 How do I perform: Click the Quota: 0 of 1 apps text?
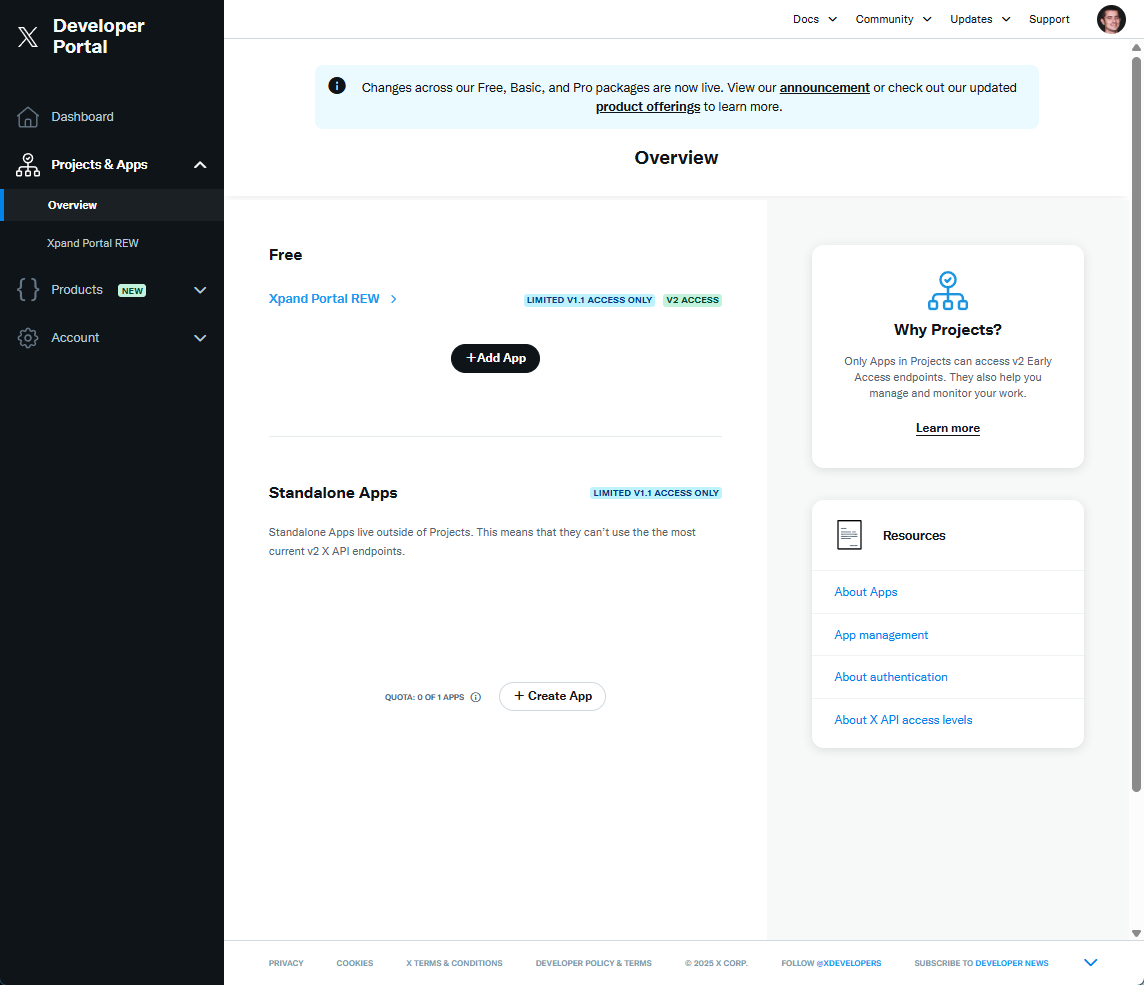pyautogui.click(x=425, y=697)
